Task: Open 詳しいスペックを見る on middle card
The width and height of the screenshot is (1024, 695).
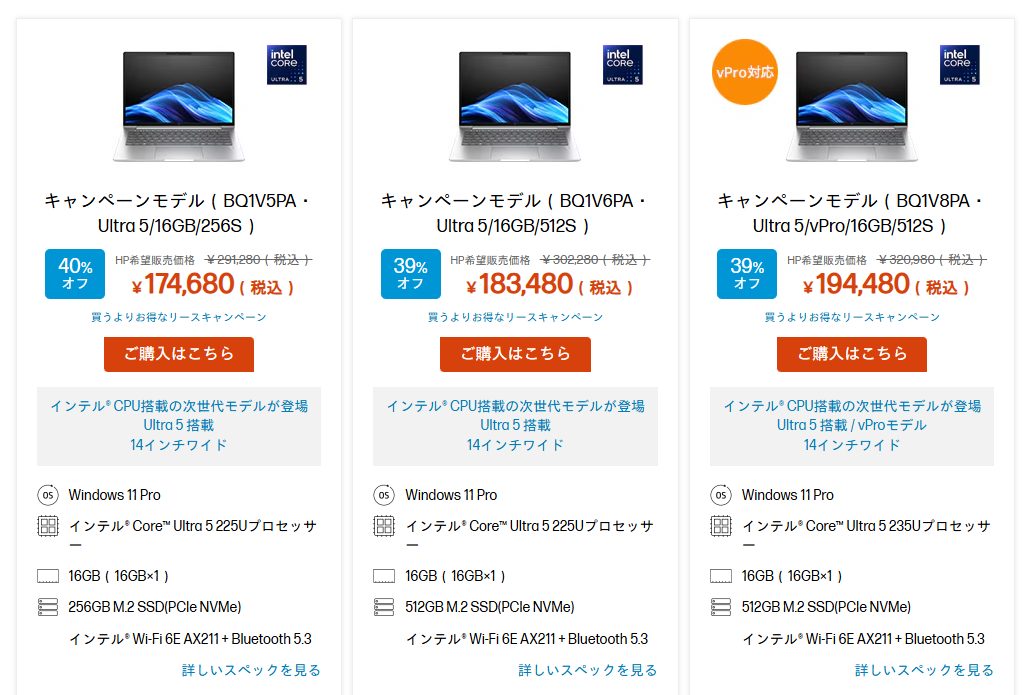Action: tap(588, 670)
